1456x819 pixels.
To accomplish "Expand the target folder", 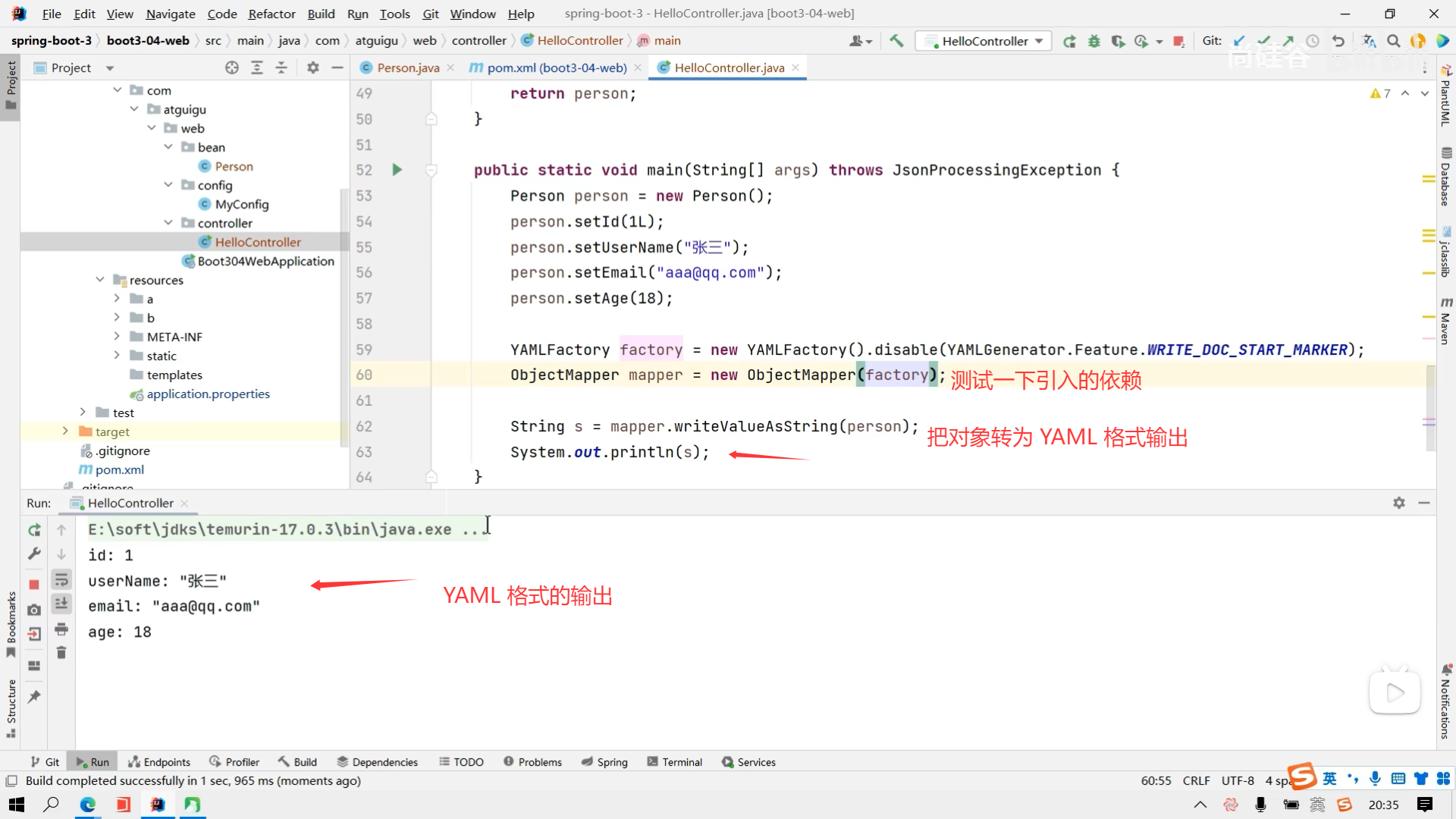I will 66,431.
